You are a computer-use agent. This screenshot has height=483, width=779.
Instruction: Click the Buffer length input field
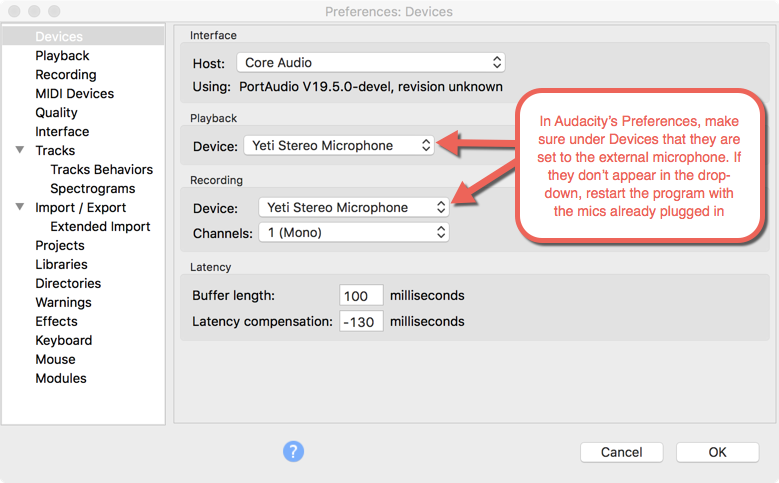tap(361, 295)
